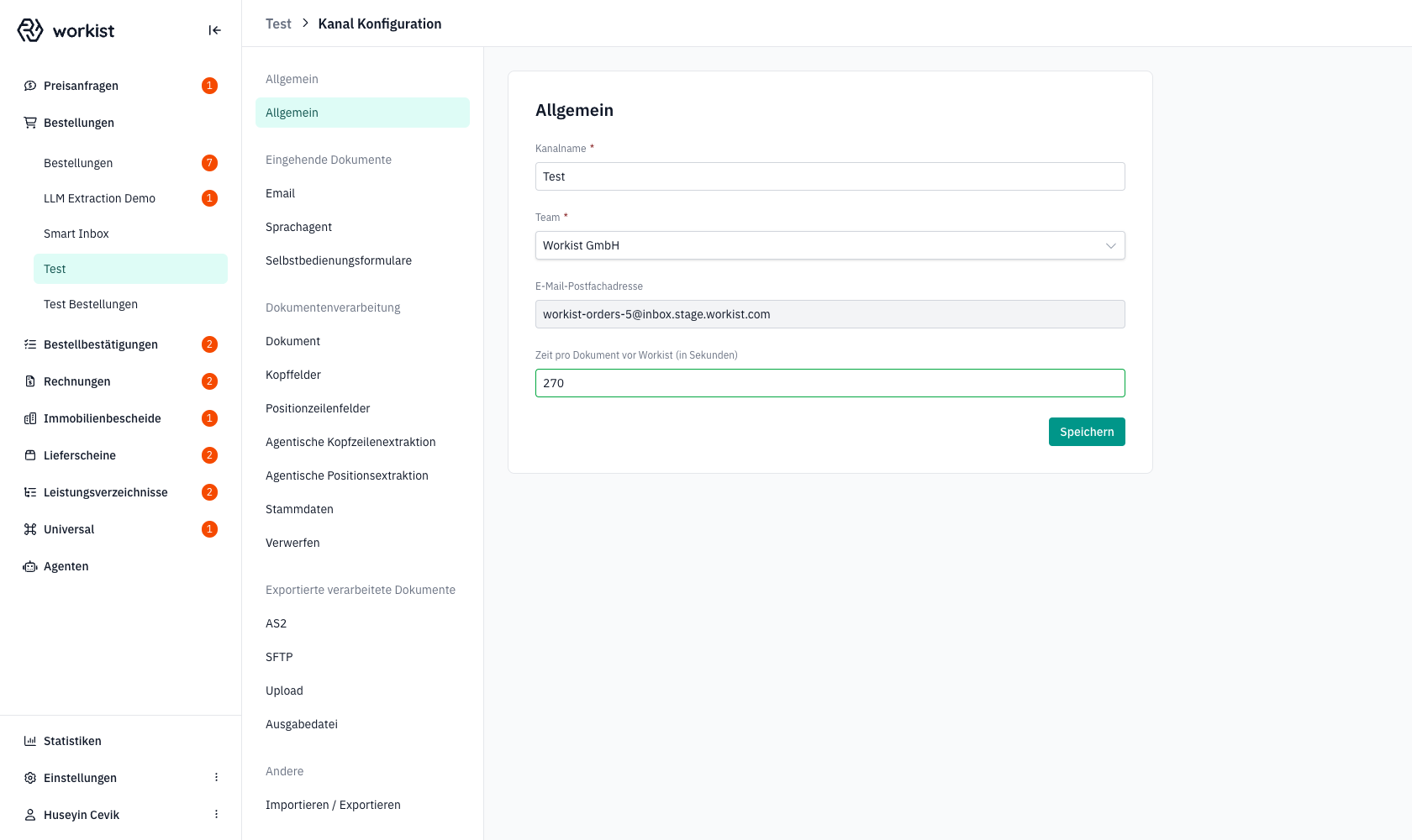The width and height of the screenshot is (1412, 840).
Task: Collapse the sidebar with the arrow icon
Action: click(x=214, y=30)
